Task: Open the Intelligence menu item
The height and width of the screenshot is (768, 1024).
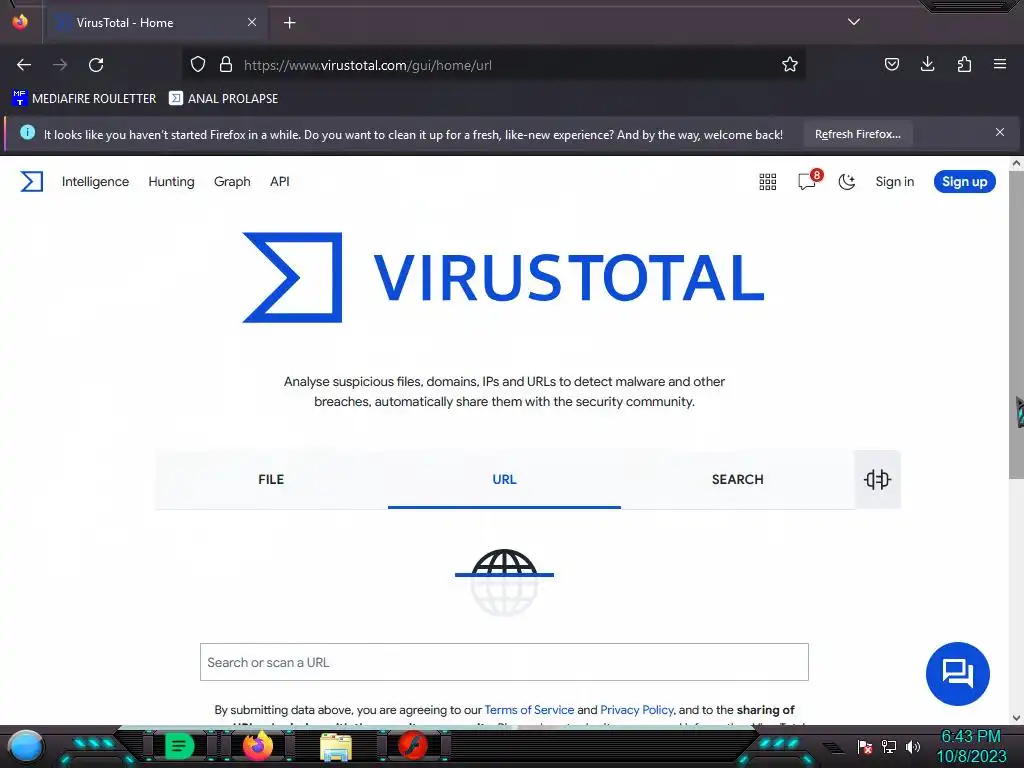Action: pyautogui.click(x=95, y=182)
